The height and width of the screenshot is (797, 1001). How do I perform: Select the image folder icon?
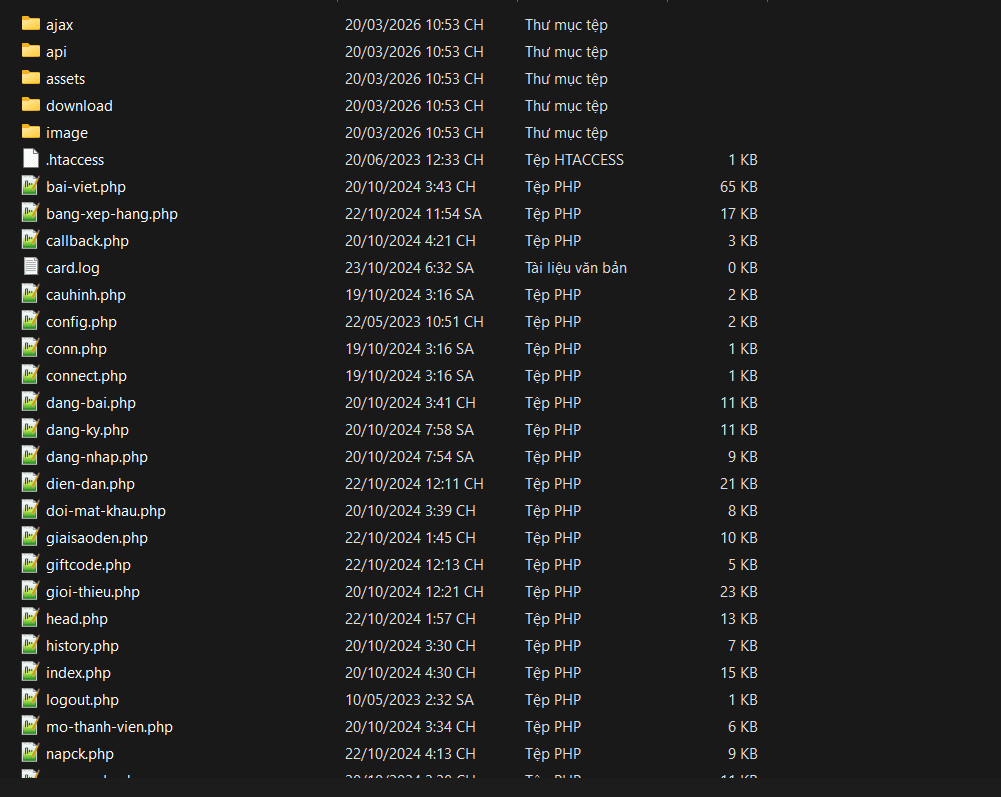point(31,132)
